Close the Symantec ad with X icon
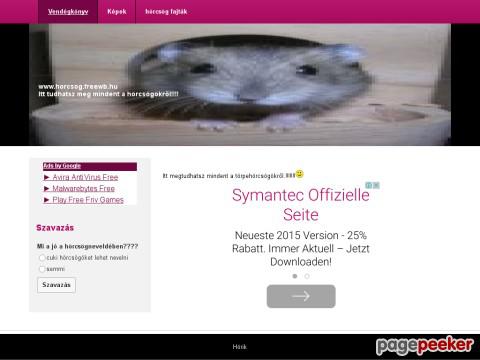Viewport: 480px width, 360px height. pyautogui.click(x=376, y=185)
